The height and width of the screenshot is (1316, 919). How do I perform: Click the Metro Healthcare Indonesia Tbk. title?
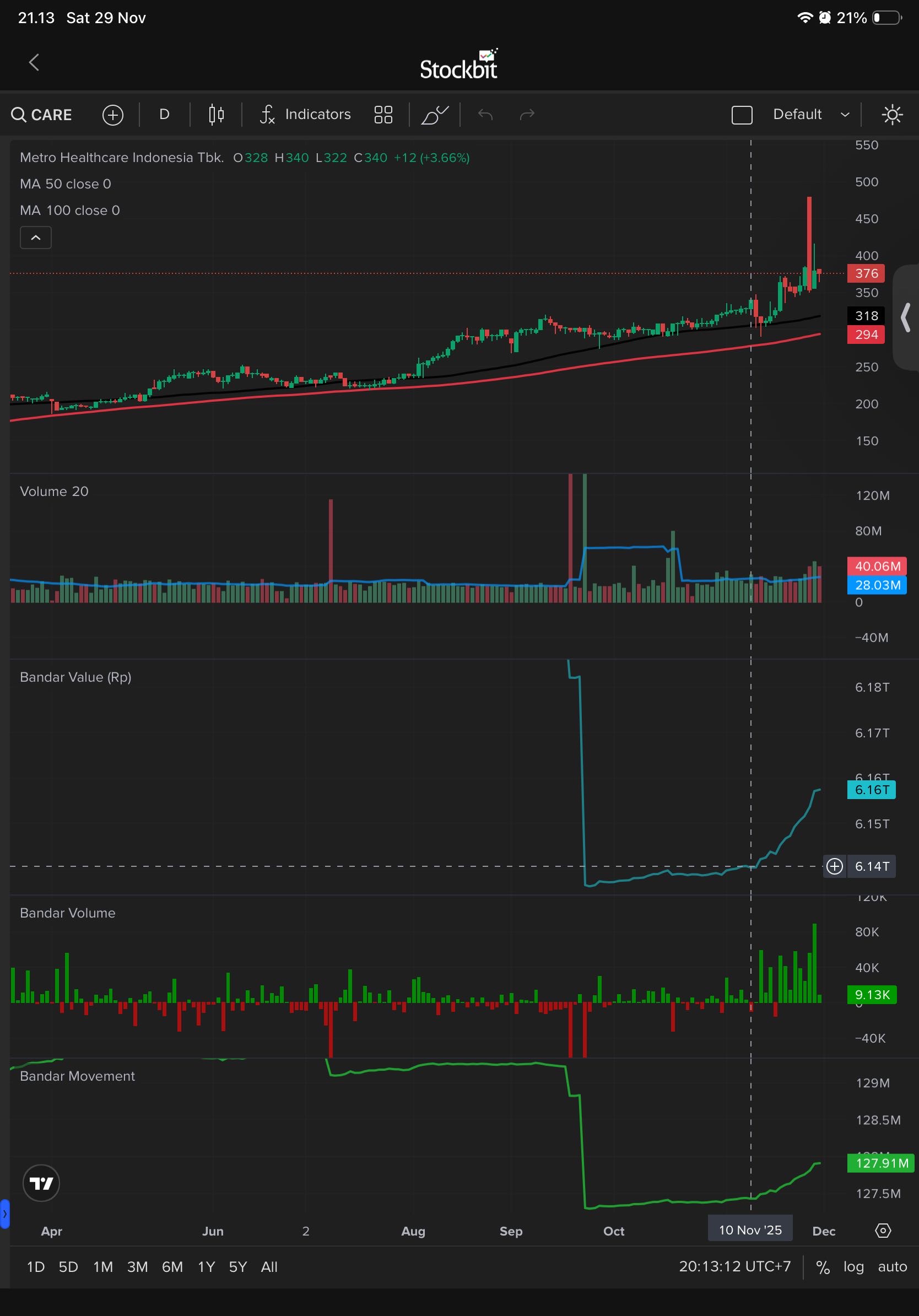tap(122, 158)
